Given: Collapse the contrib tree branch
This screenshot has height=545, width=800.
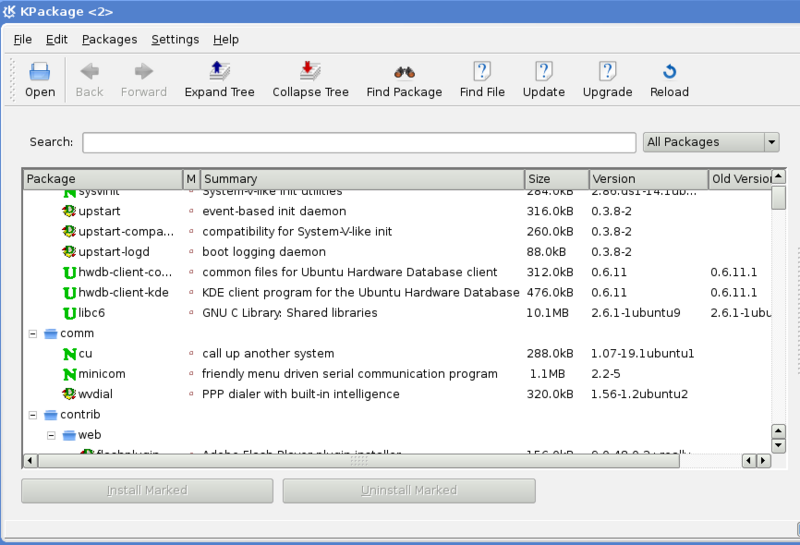Looking at the screenshot, I should click(33, 415).
